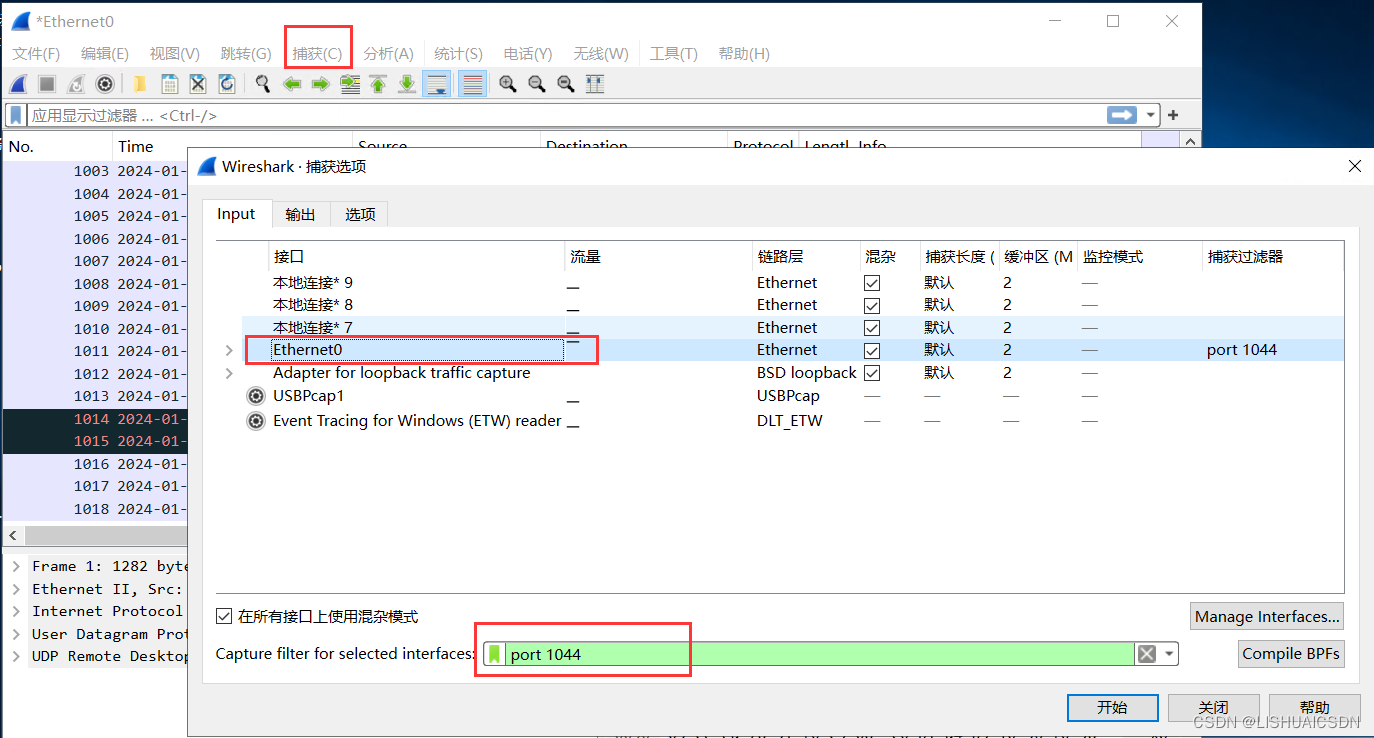Clear the capture filter with X button
The width and height of the screenshot is (1374, 738).
click(1147, 654)
